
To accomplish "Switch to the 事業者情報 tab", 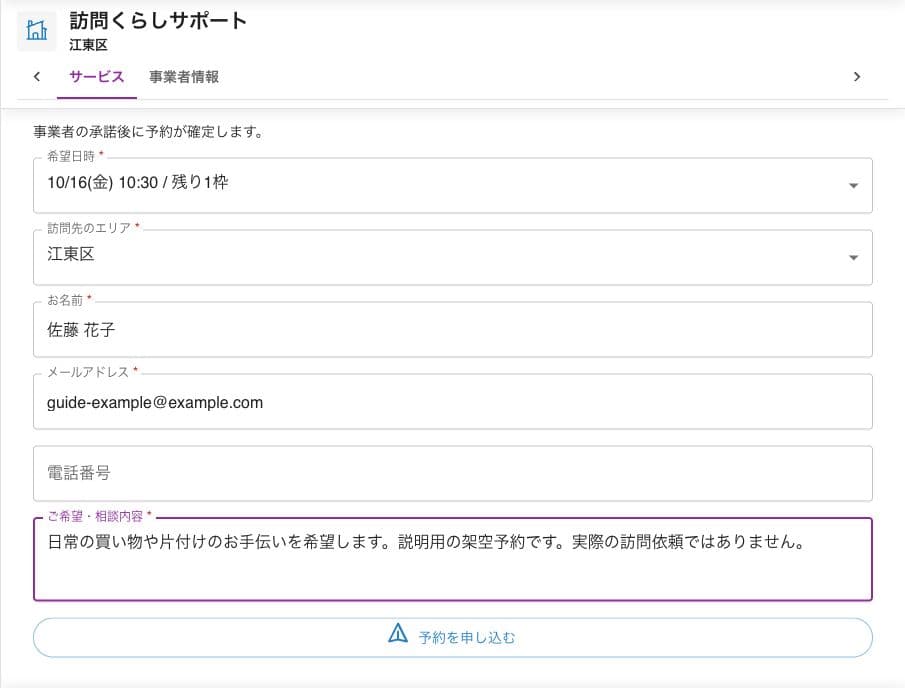I will click(184, 77).
